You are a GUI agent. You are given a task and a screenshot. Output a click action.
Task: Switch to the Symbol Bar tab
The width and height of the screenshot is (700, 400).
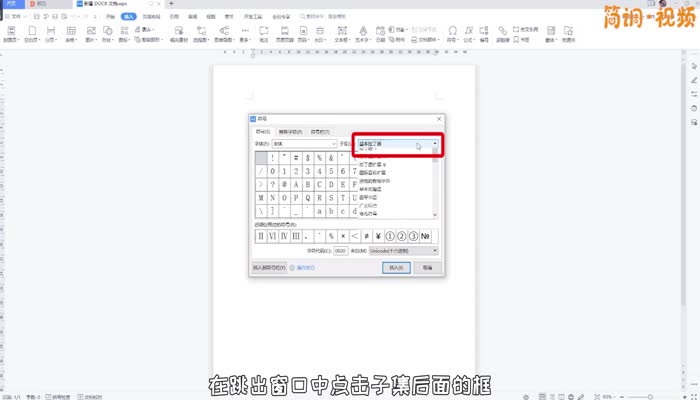pyautogui.click(x=320, y=132)
